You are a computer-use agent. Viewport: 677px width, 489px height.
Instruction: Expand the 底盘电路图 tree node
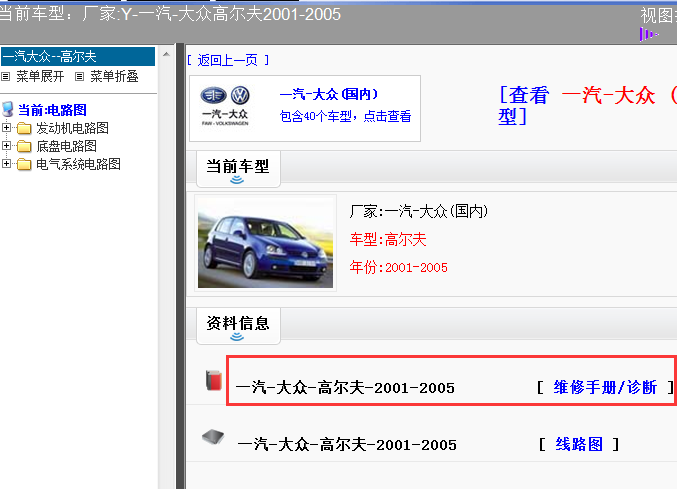click(x=6, y=145)
